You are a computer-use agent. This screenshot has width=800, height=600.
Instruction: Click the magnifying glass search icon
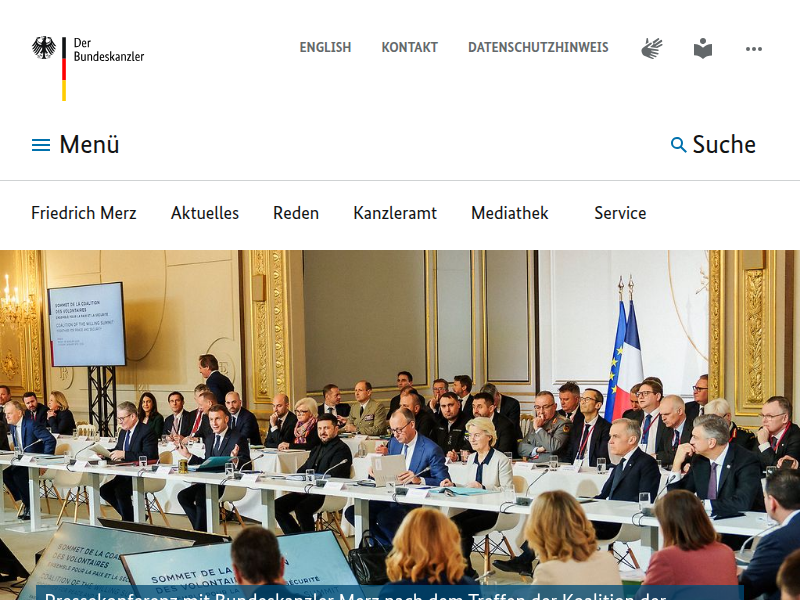click(x=678, y=145)
